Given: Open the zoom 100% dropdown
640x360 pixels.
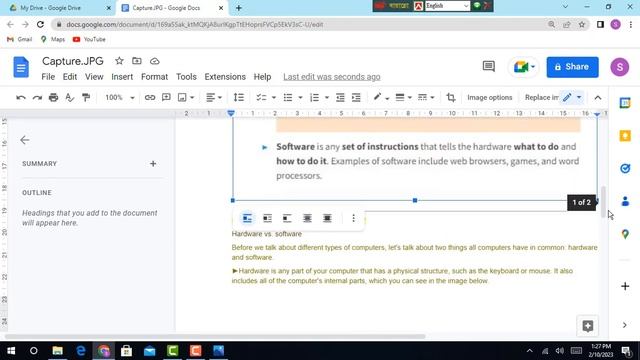Looking at the screenshot, I should [x=120, y=98].
